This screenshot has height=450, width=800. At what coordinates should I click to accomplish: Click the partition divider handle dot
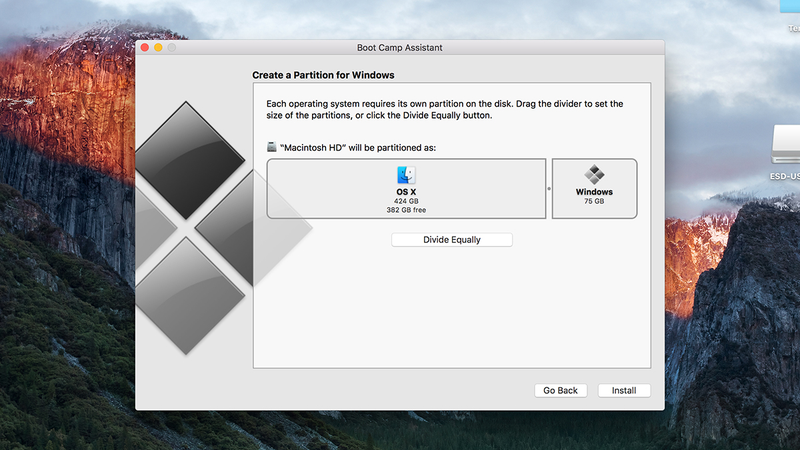point(549,189)
